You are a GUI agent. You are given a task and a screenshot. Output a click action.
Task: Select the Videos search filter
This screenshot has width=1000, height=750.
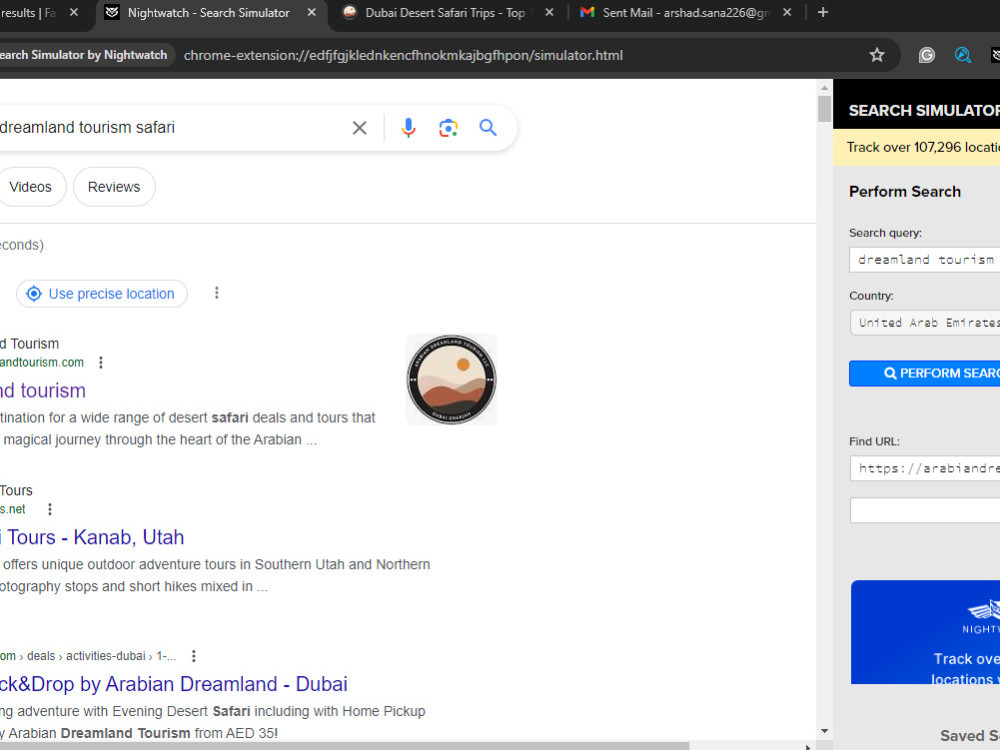point(31,187)
